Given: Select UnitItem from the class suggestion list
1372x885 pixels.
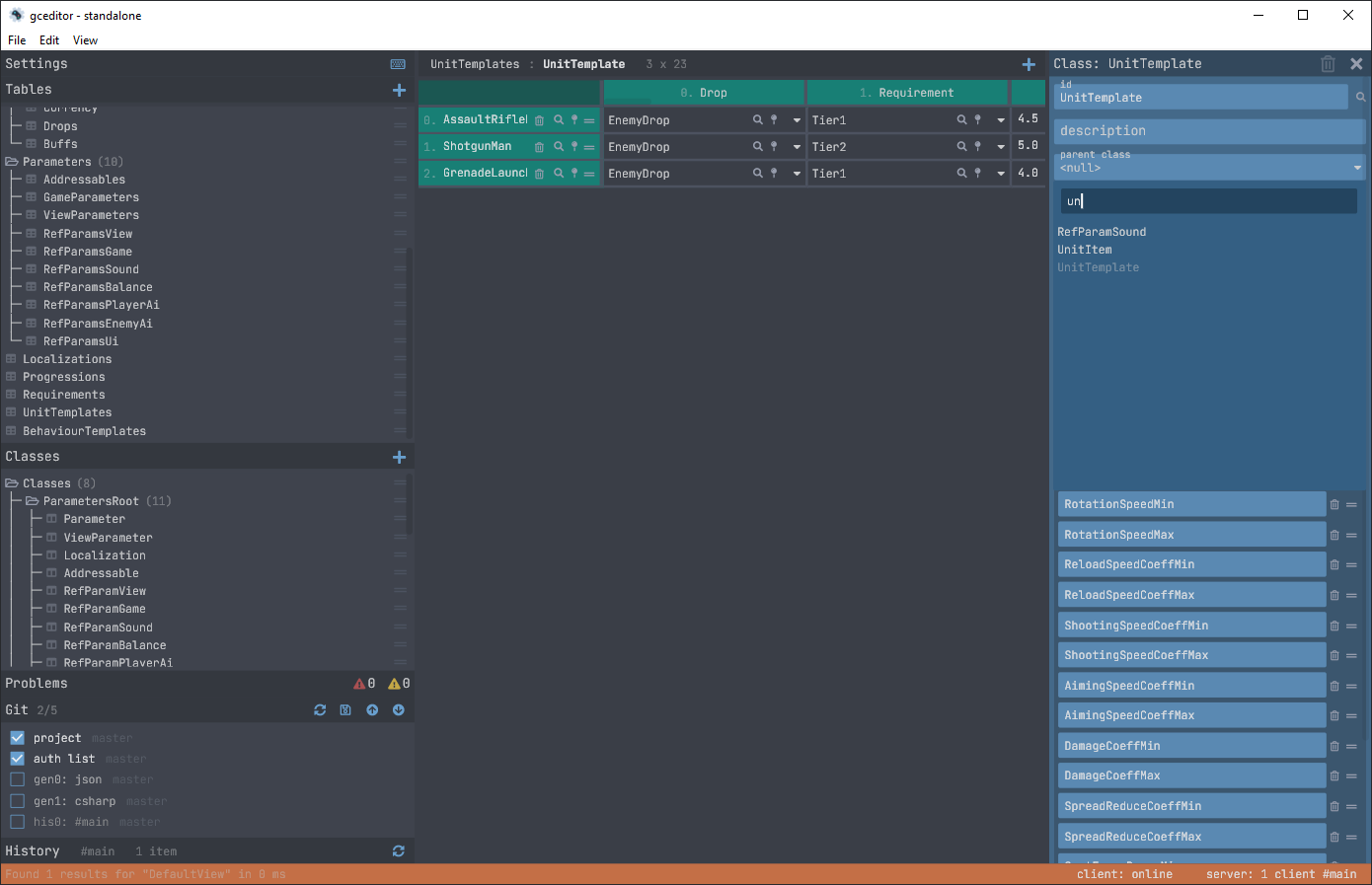Looking at the screenshot, I should [1083, 250].
